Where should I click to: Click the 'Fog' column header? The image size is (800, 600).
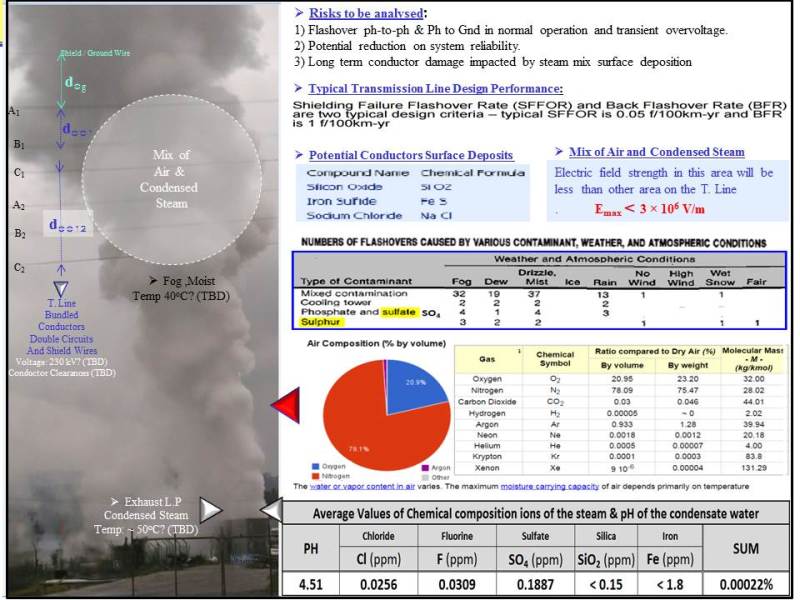461,282
